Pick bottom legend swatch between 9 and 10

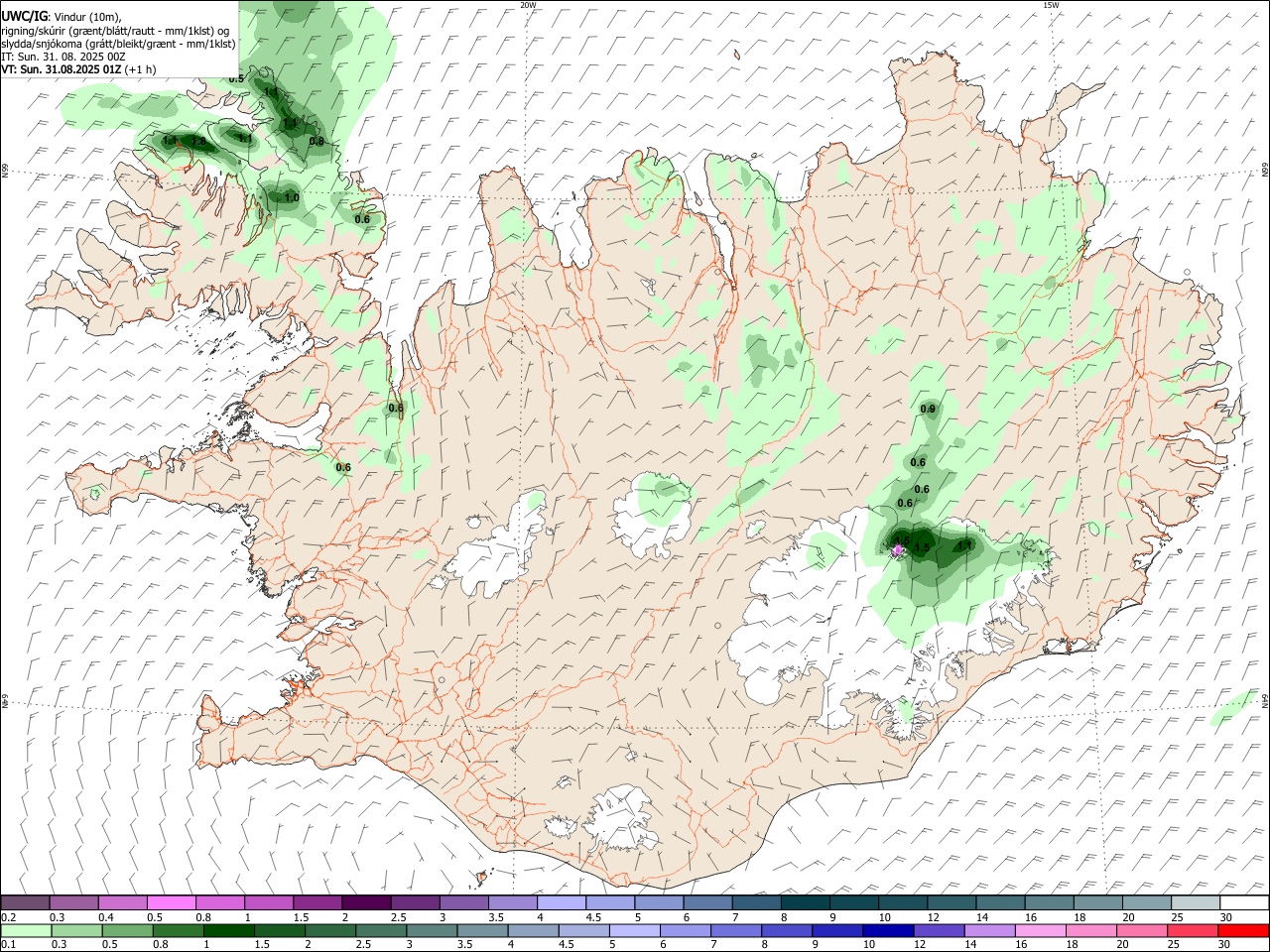(837, 931)
